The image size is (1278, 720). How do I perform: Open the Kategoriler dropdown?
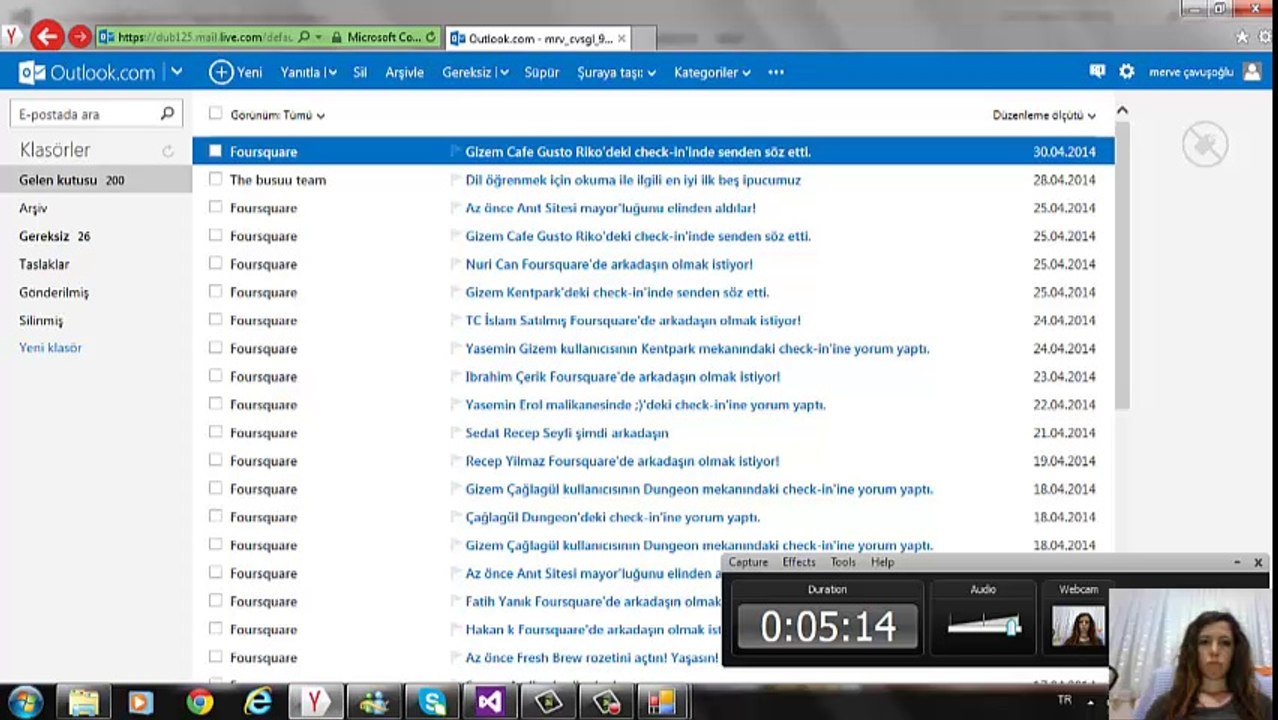click(x=712, y=72)
